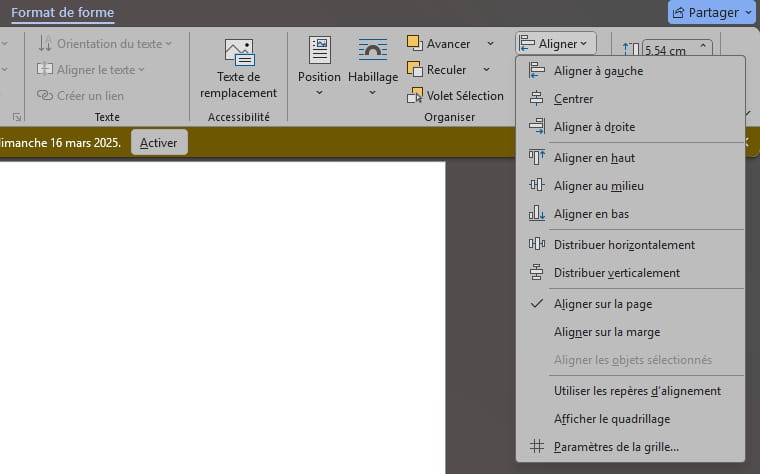Image resolution: width=760 pixels, height=474 pixels.
Task: Open the Volet Sélection pane
Action: [x=456, y=95]
